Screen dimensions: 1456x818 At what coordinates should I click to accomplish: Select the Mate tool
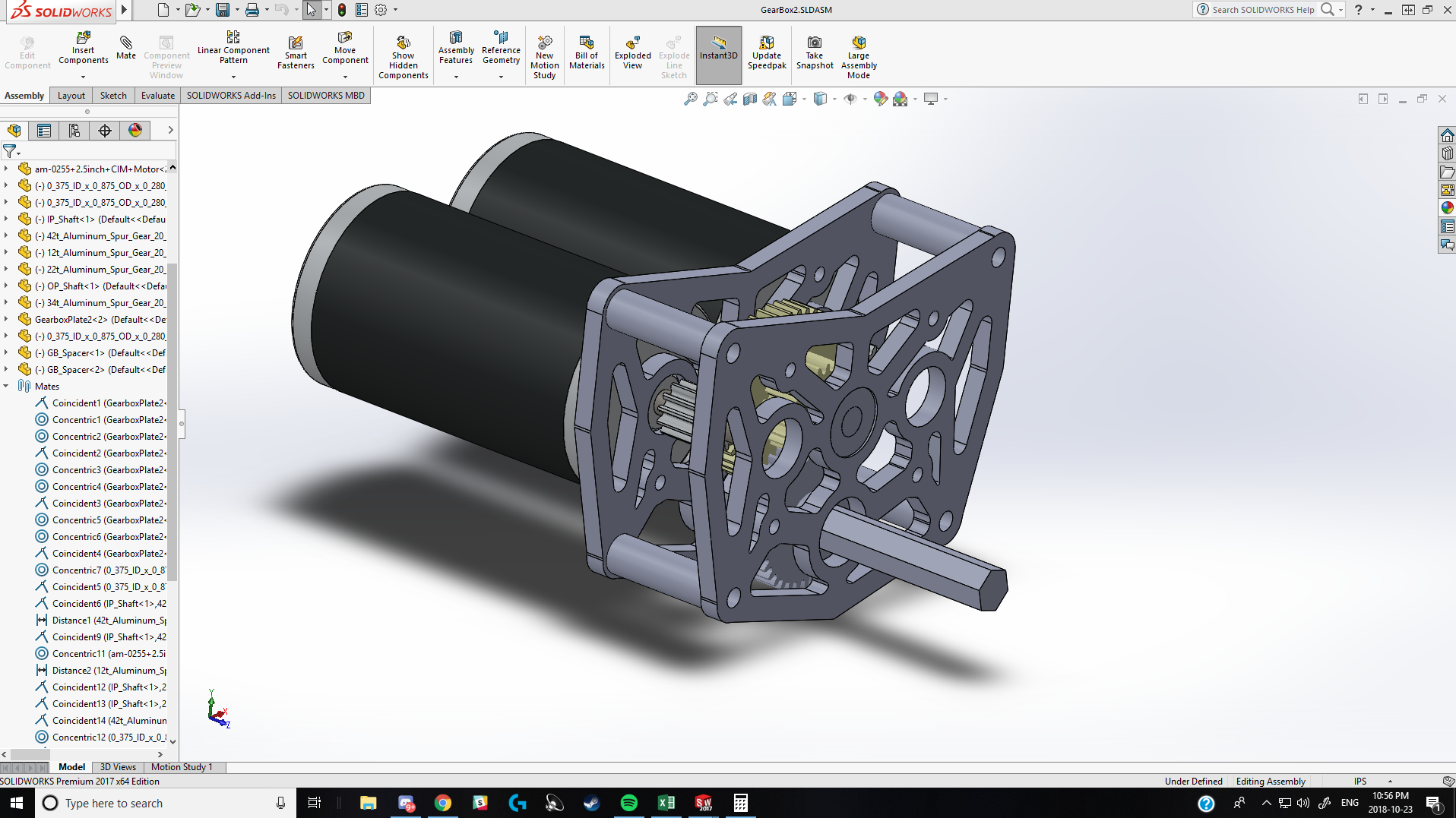tap(126, 47)
